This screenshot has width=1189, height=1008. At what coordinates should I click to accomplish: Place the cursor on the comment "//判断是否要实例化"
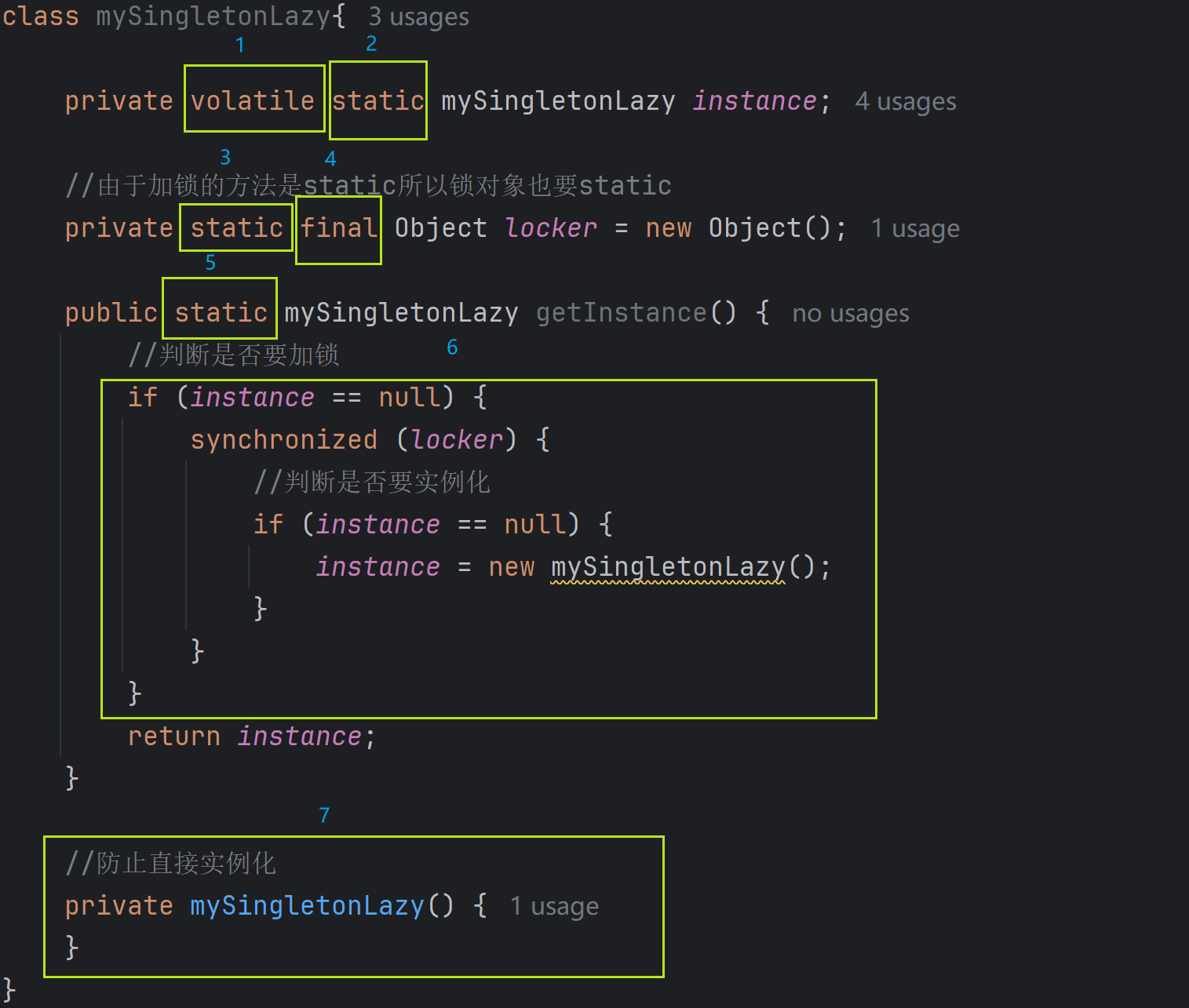click(372, 482)
